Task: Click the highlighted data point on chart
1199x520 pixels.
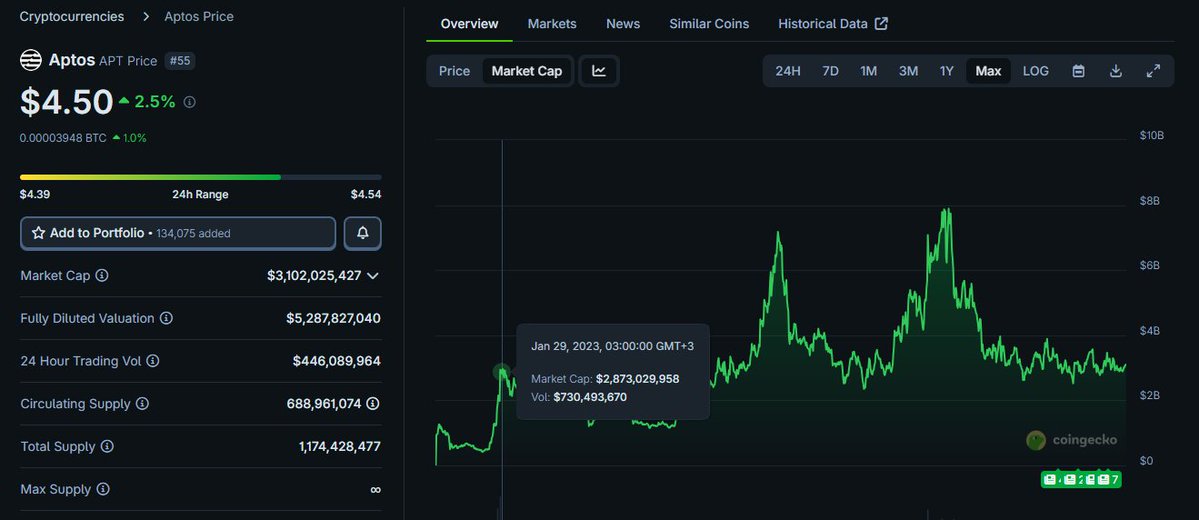Action: (502, 372)
